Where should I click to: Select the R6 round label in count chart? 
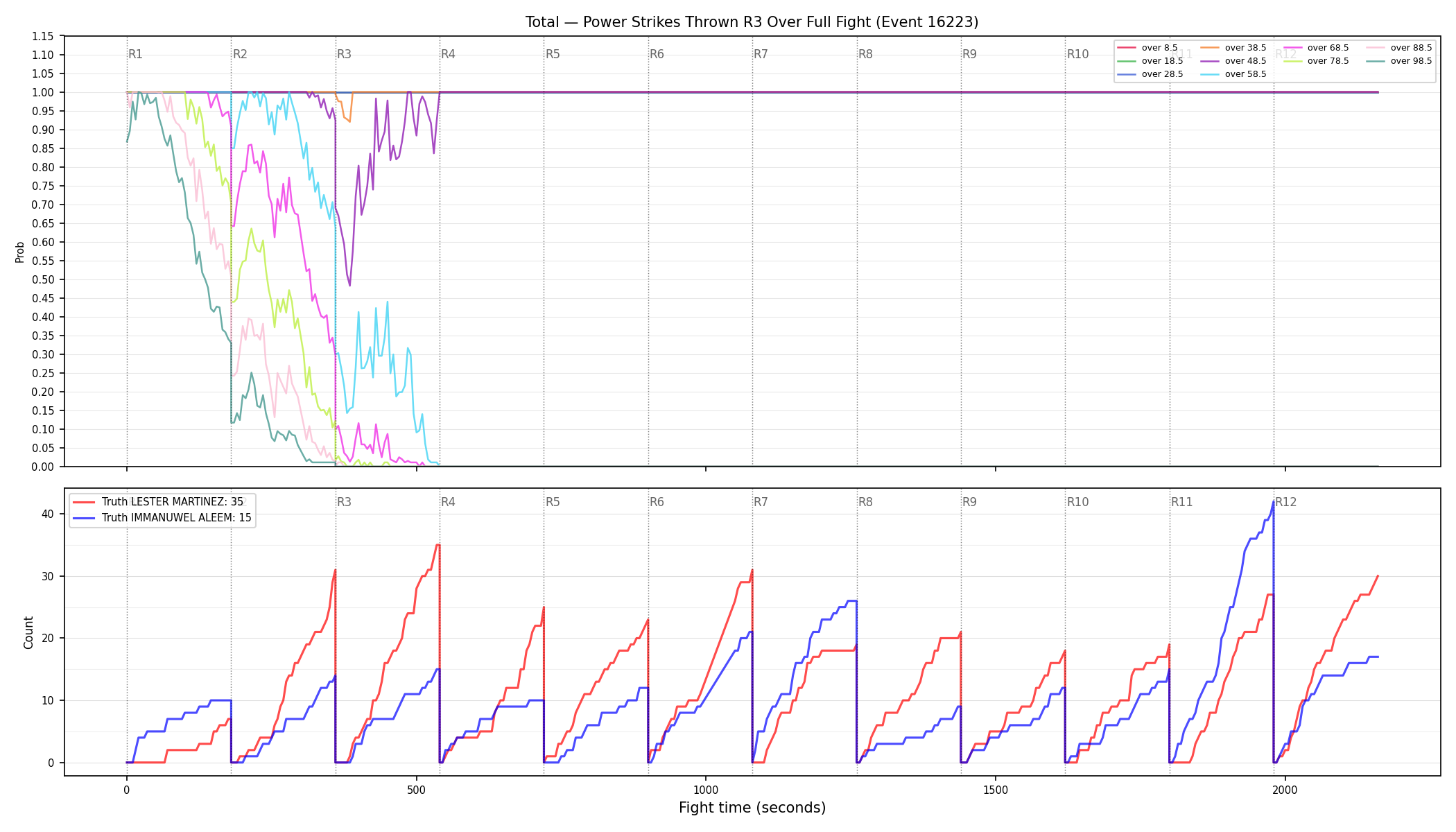click(657, 502)
